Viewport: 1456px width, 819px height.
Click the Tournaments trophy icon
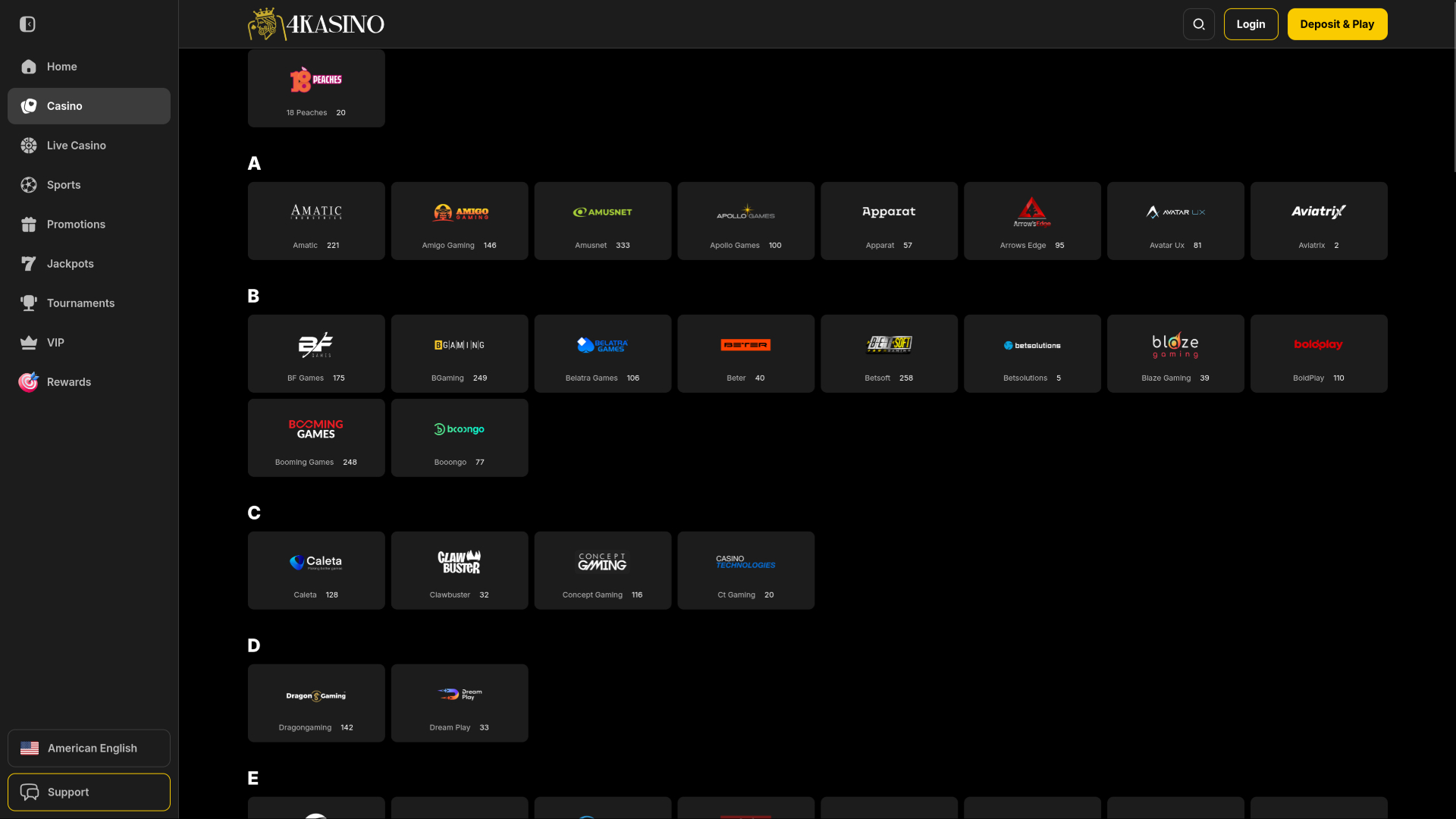click(x=29, y=303)
